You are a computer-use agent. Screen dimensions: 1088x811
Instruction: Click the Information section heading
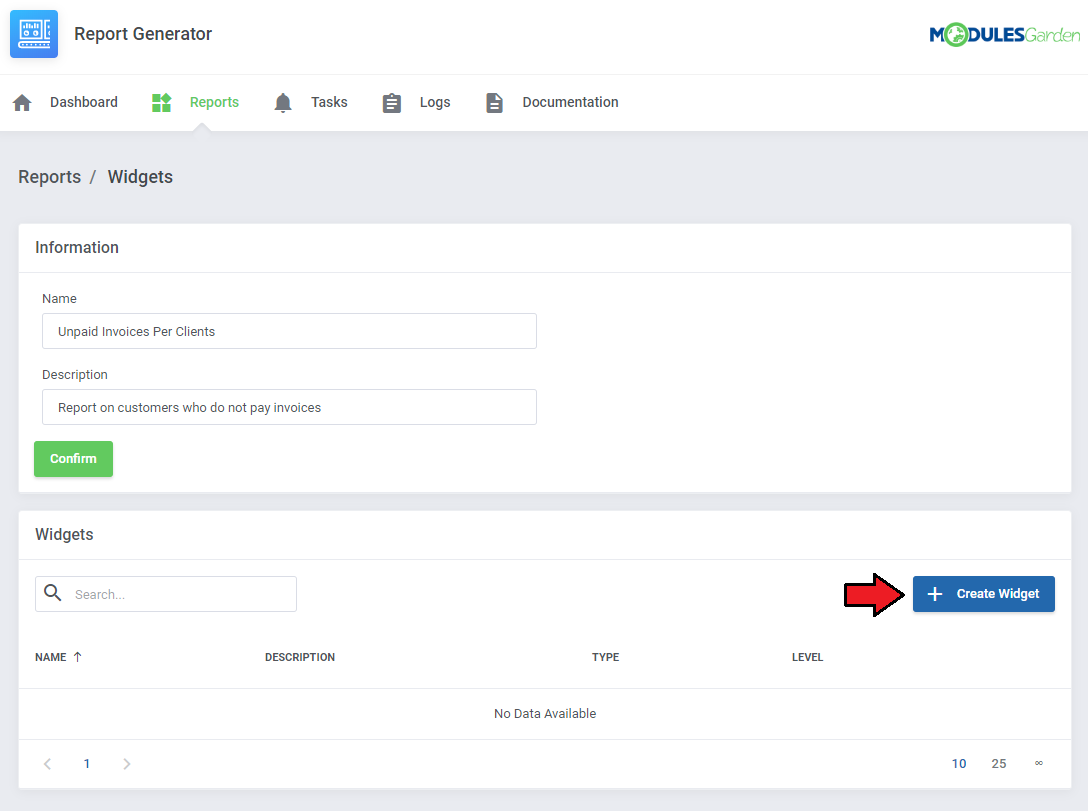77,248
